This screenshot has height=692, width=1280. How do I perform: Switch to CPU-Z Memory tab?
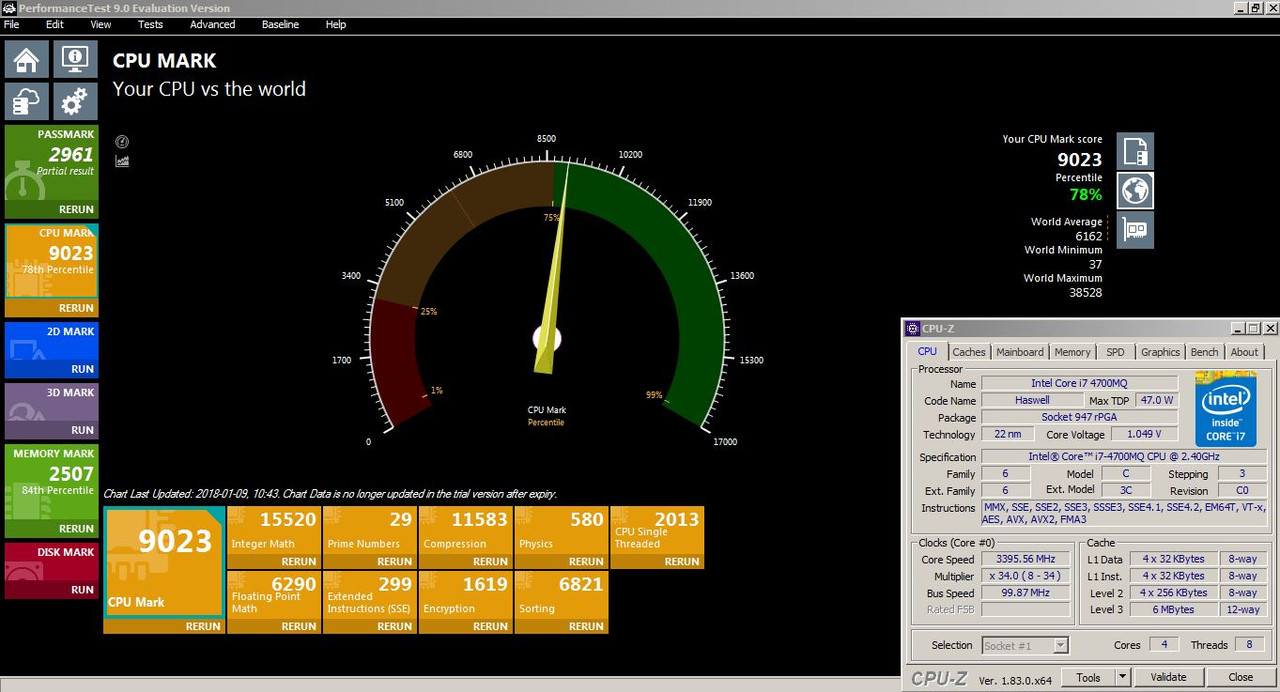click(1072, 352)
